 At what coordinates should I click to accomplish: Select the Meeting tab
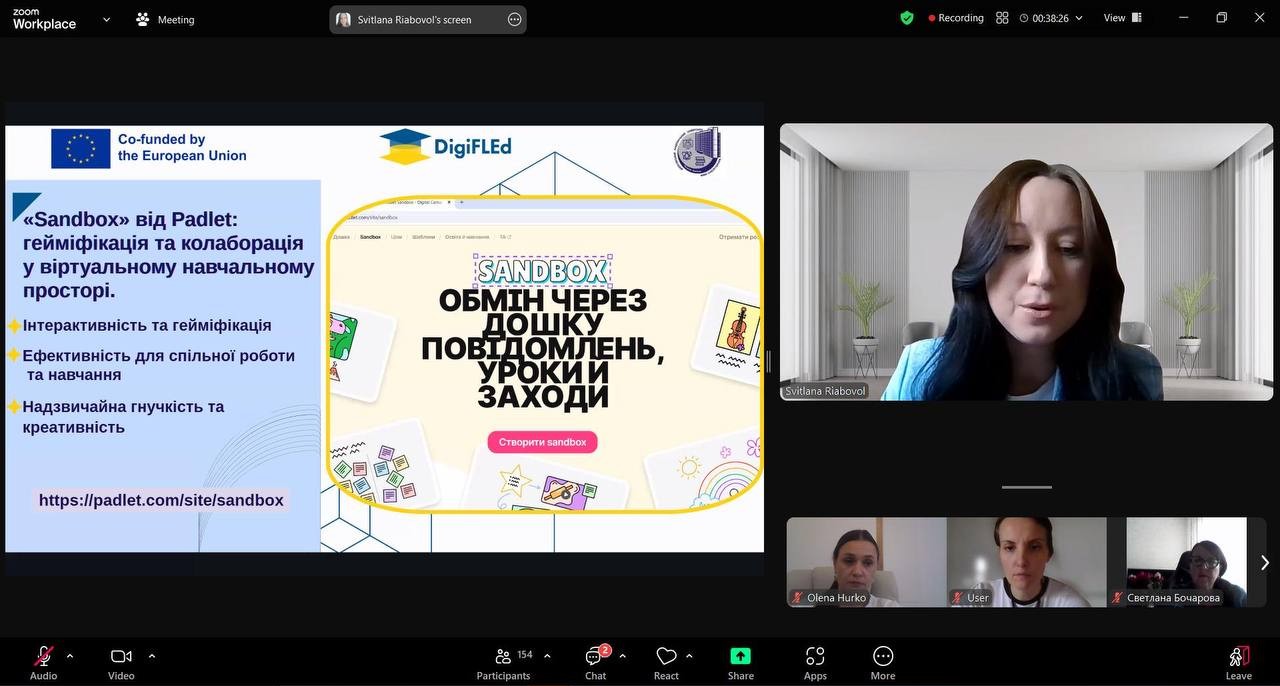pyautogui.click(x=166, y=20)
